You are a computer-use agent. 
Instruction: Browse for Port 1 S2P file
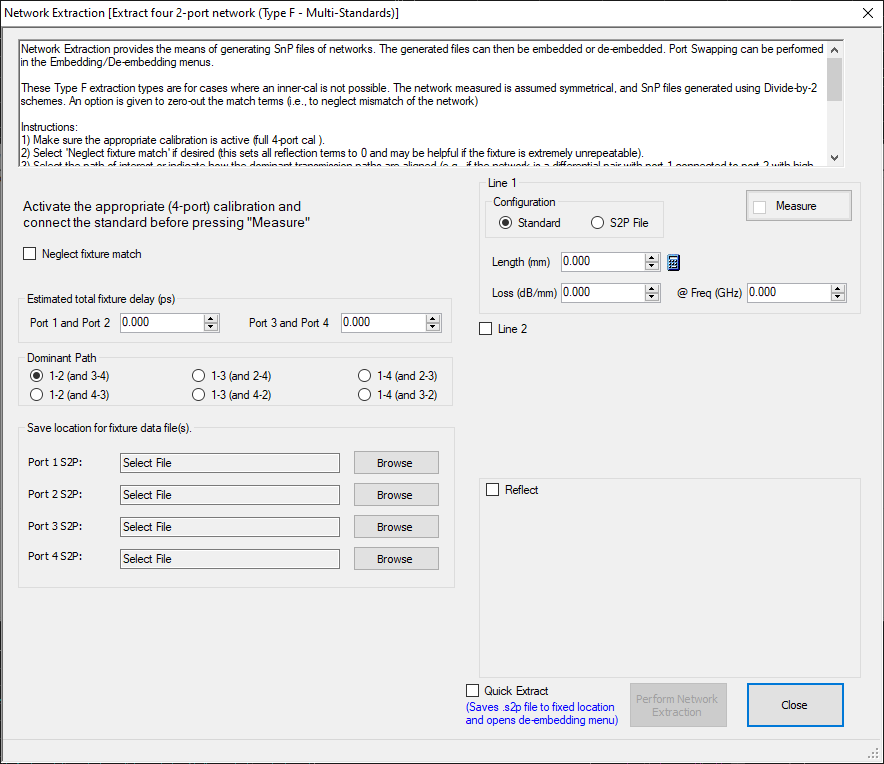tap(395, 463)
